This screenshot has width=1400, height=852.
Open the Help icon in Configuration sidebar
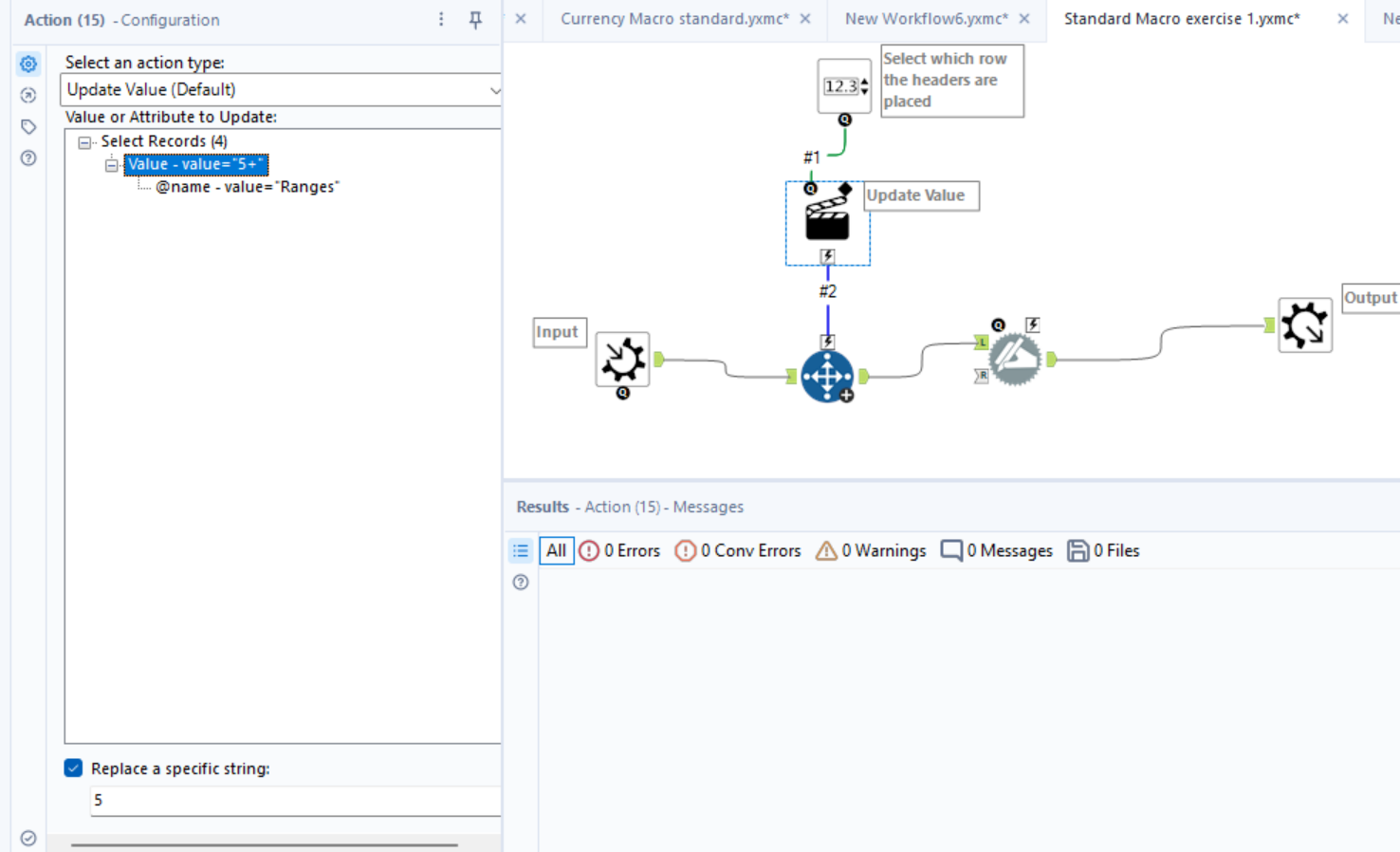point(28,158)
